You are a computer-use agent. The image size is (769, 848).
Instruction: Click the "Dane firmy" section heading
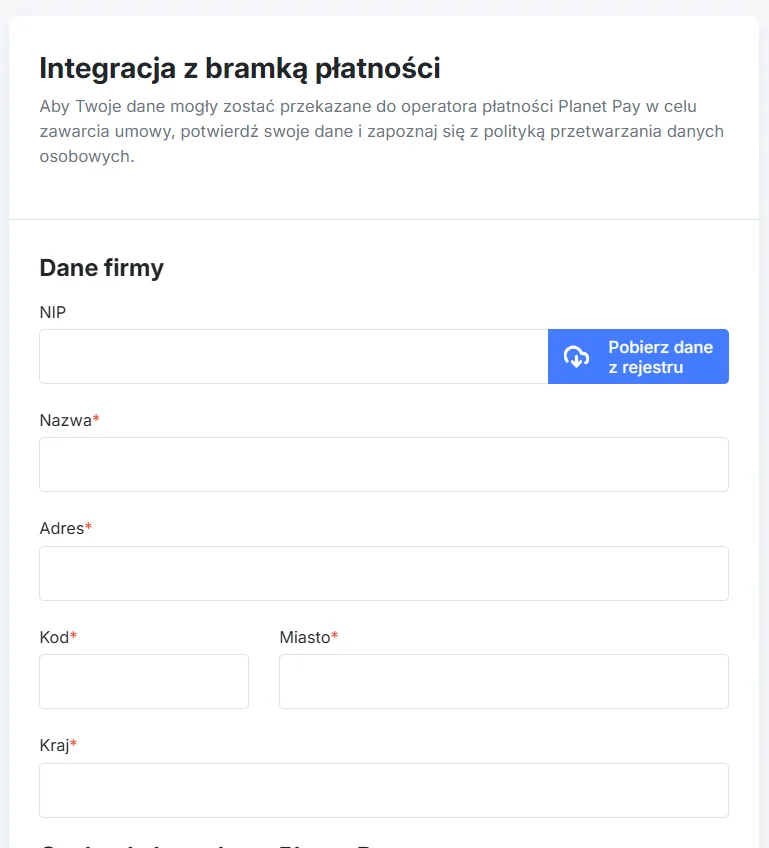pos(100,267)
